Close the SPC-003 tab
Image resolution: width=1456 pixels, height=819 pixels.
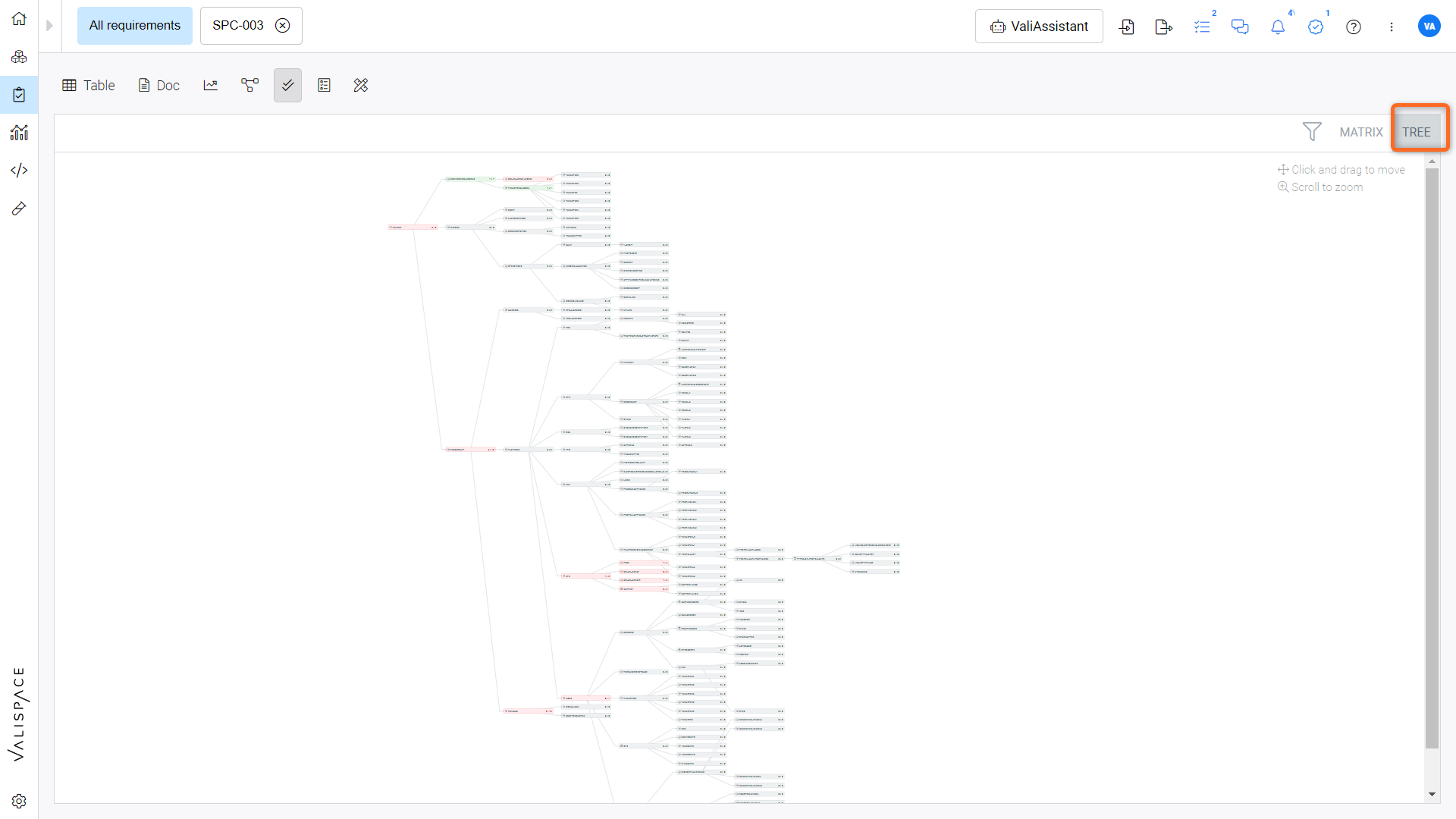pyautogui.click(x=282, y=26)
